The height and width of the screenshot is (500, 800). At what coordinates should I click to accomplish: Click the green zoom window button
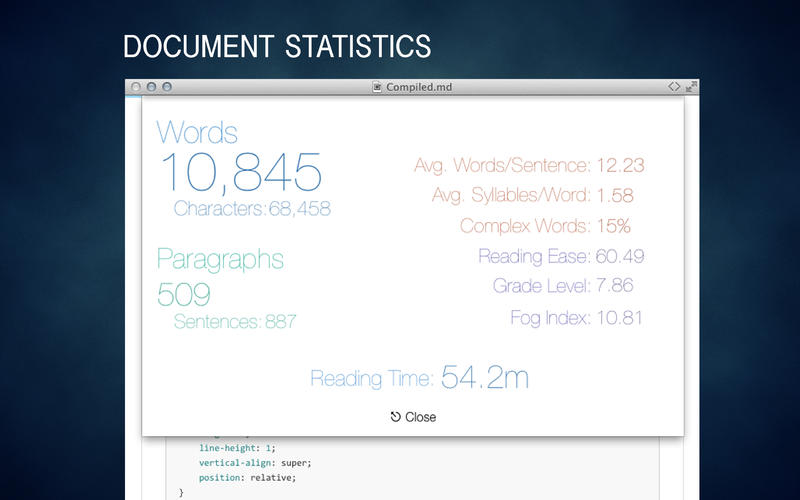point(167,88)
